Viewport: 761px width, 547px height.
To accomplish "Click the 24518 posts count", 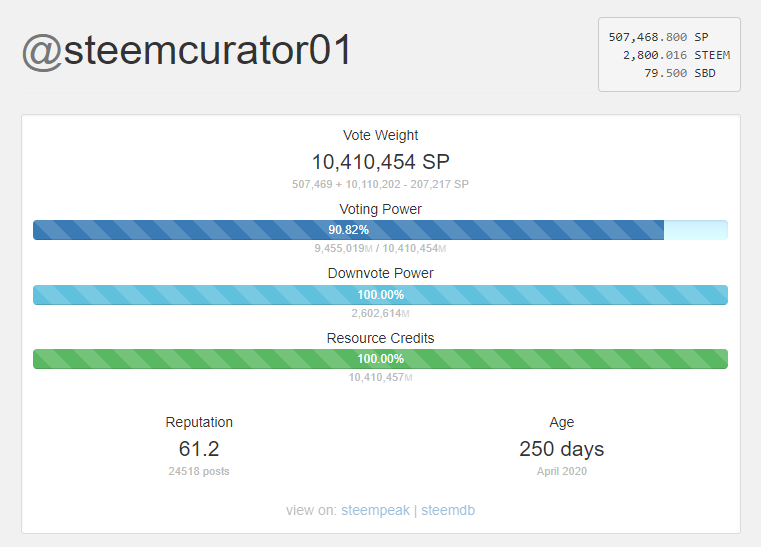I will click(x=199, y=471).
